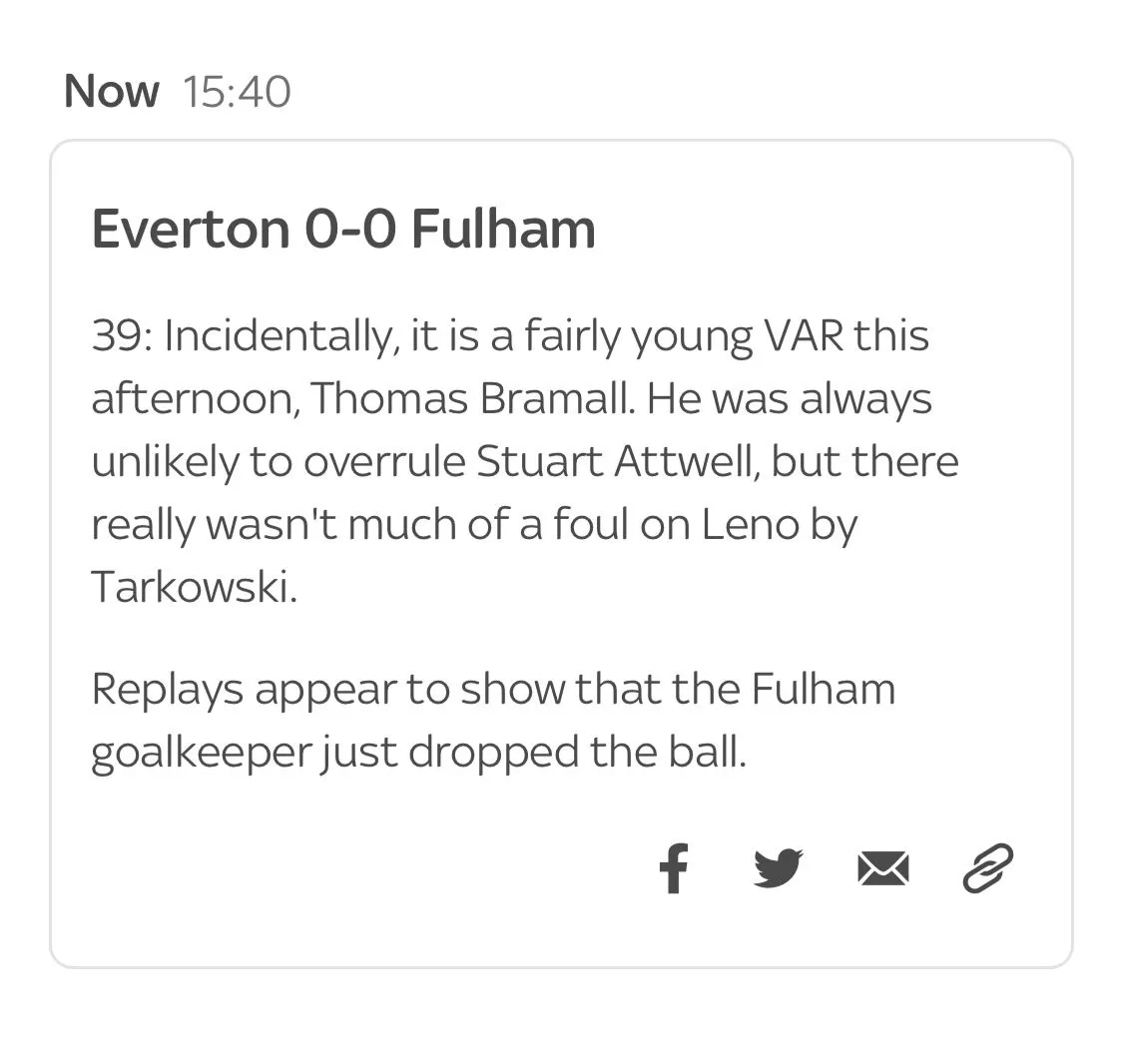Screen dimensions: 1123x1064
Task: Click the 15:40 timestamp
Action: click(237, 92)
